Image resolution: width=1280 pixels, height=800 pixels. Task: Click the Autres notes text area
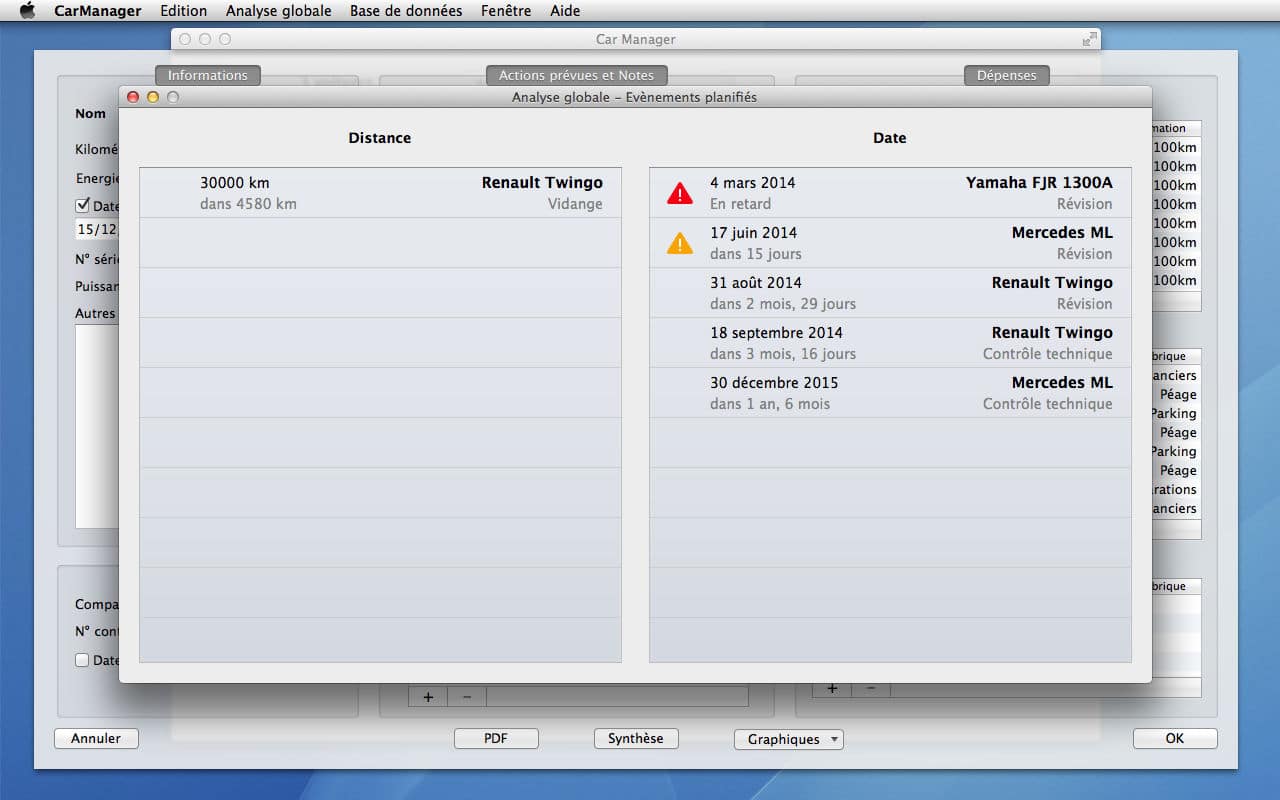(97, 426)
